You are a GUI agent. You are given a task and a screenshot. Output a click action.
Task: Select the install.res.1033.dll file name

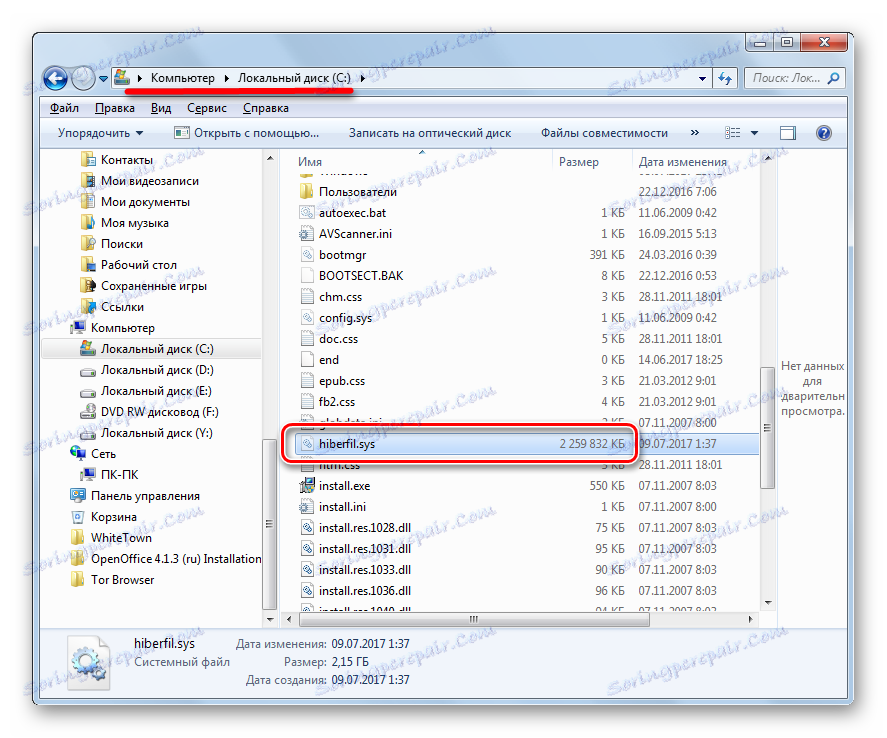pos(365,569)
